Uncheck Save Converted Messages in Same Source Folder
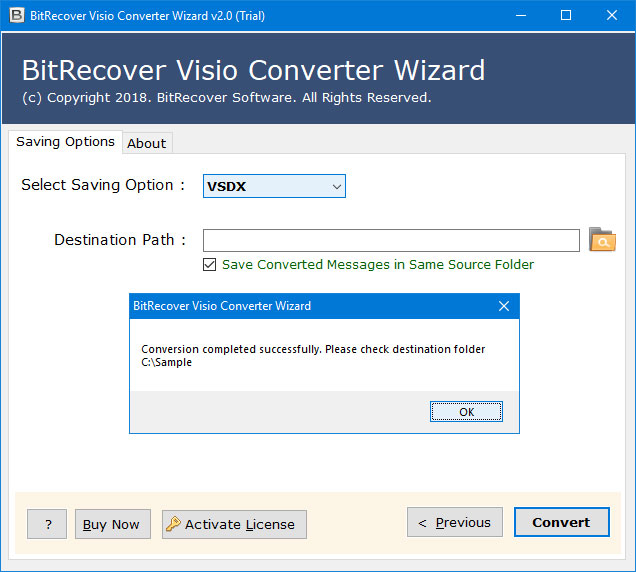The width and height of the screenshot is (636, 572). 209,265
